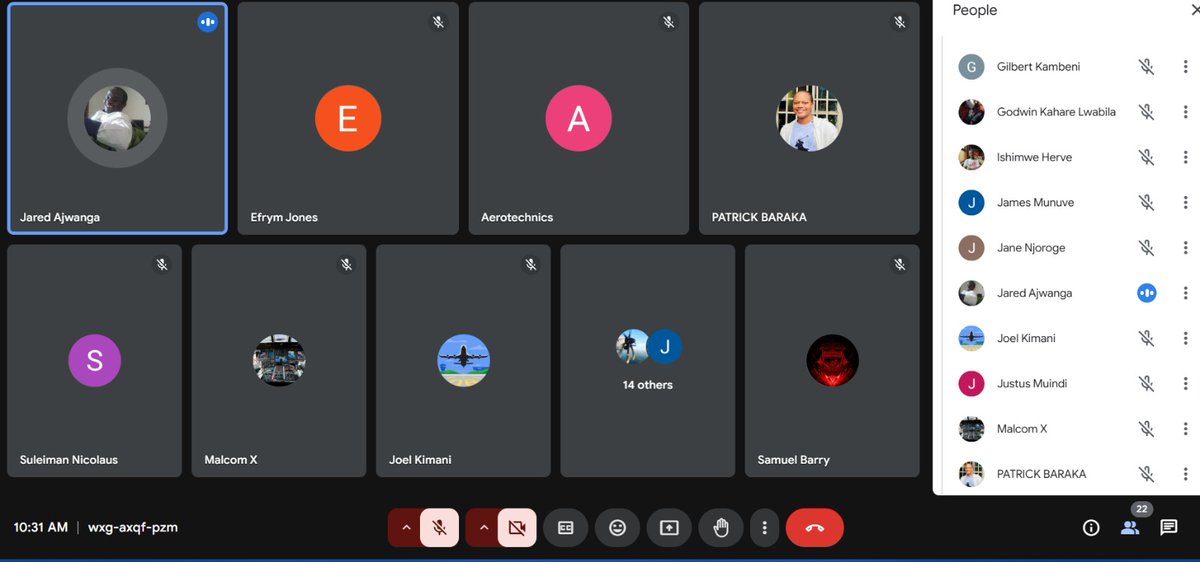Open video settings arrow beside camera button
The image size is (1200, 562).
tap(483, 527)
